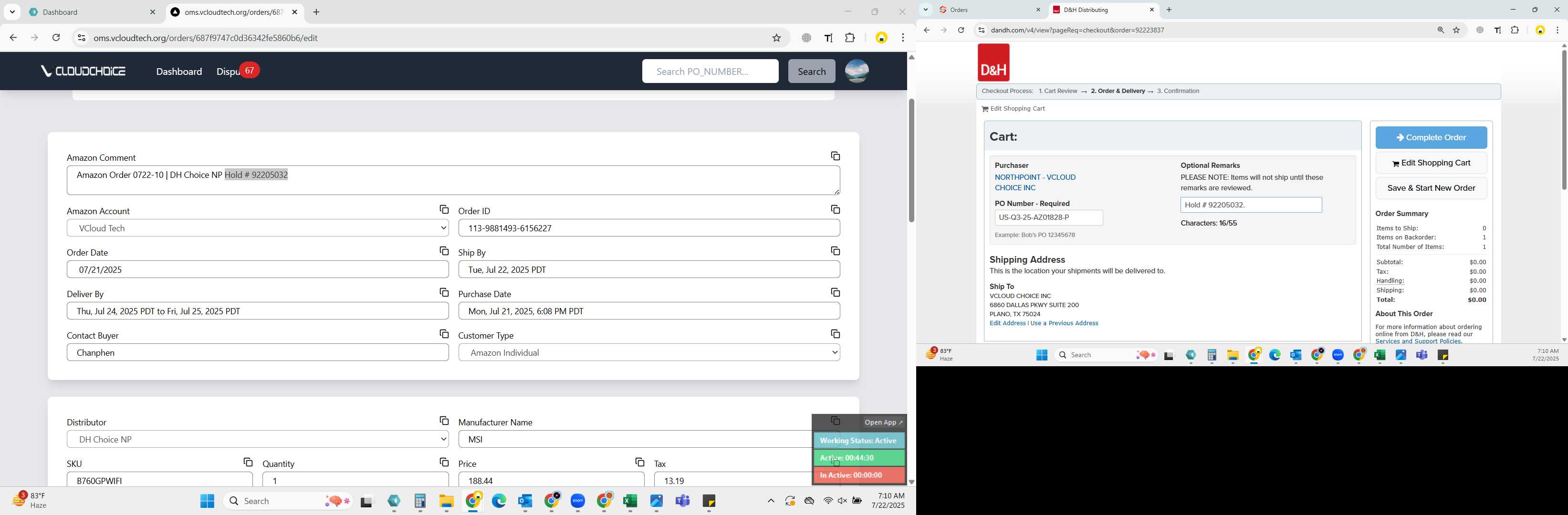Open Zoom from the main taskbar
The image size is (1568, 515).
578,501
